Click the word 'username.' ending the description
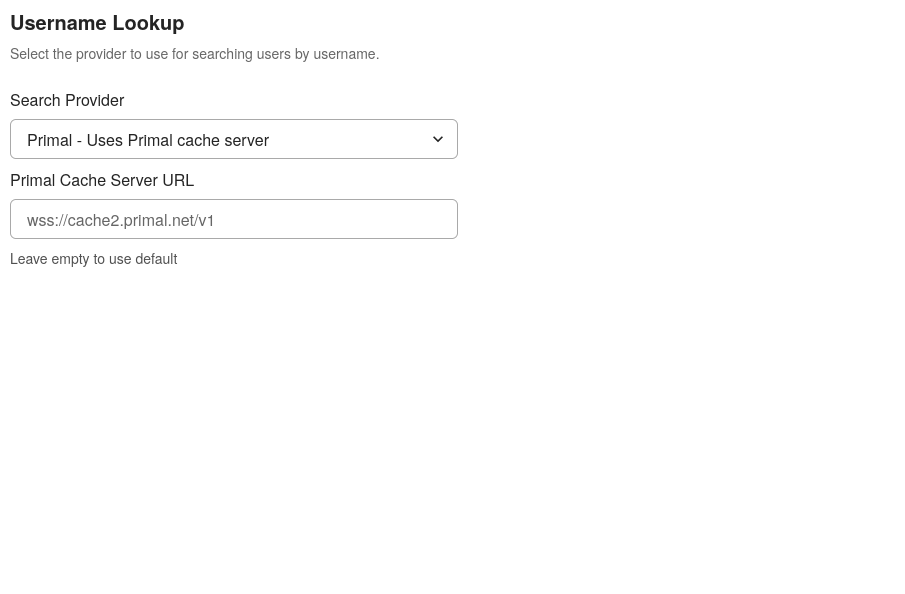Viewport: 905px width, 594px height. [x=346, y=54]
